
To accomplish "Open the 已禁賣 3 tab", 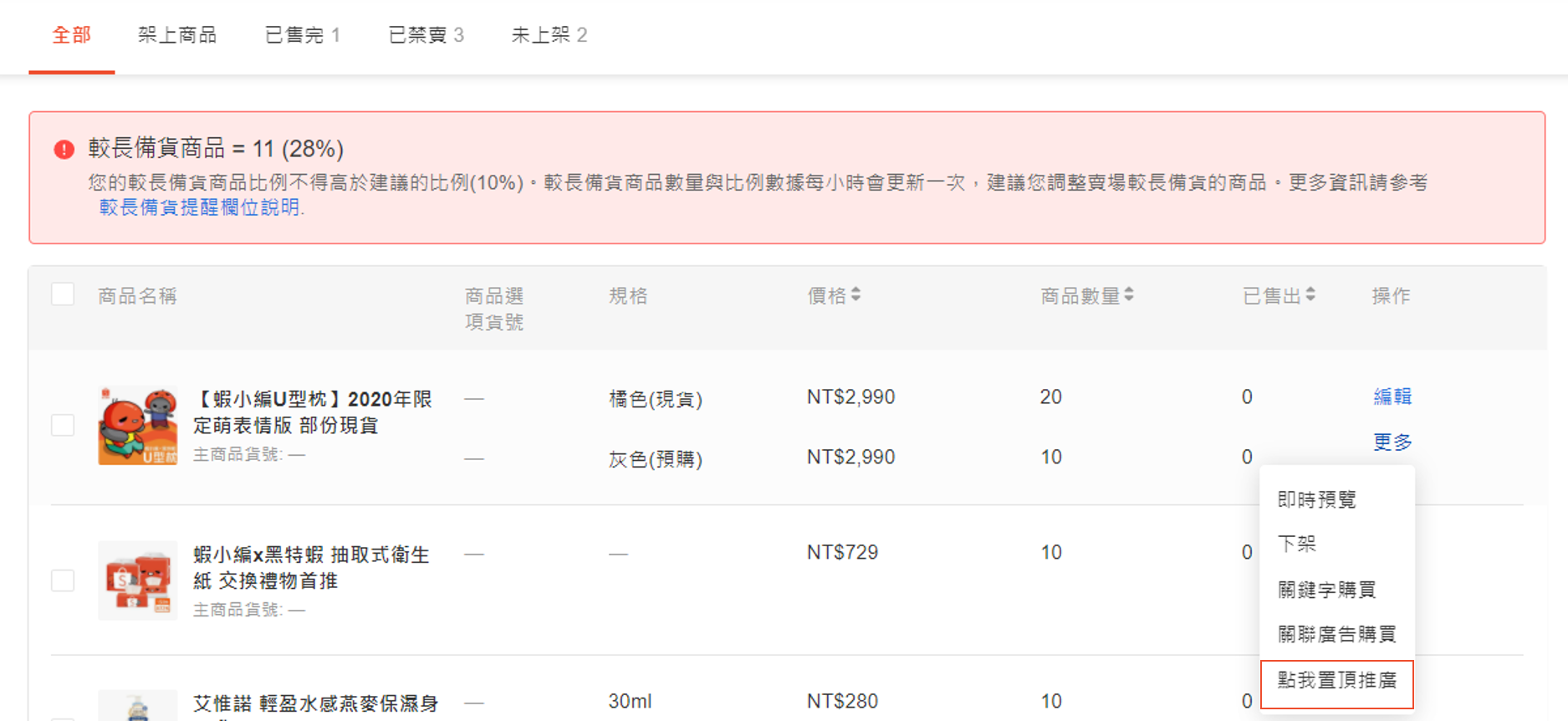I will 426,35.
